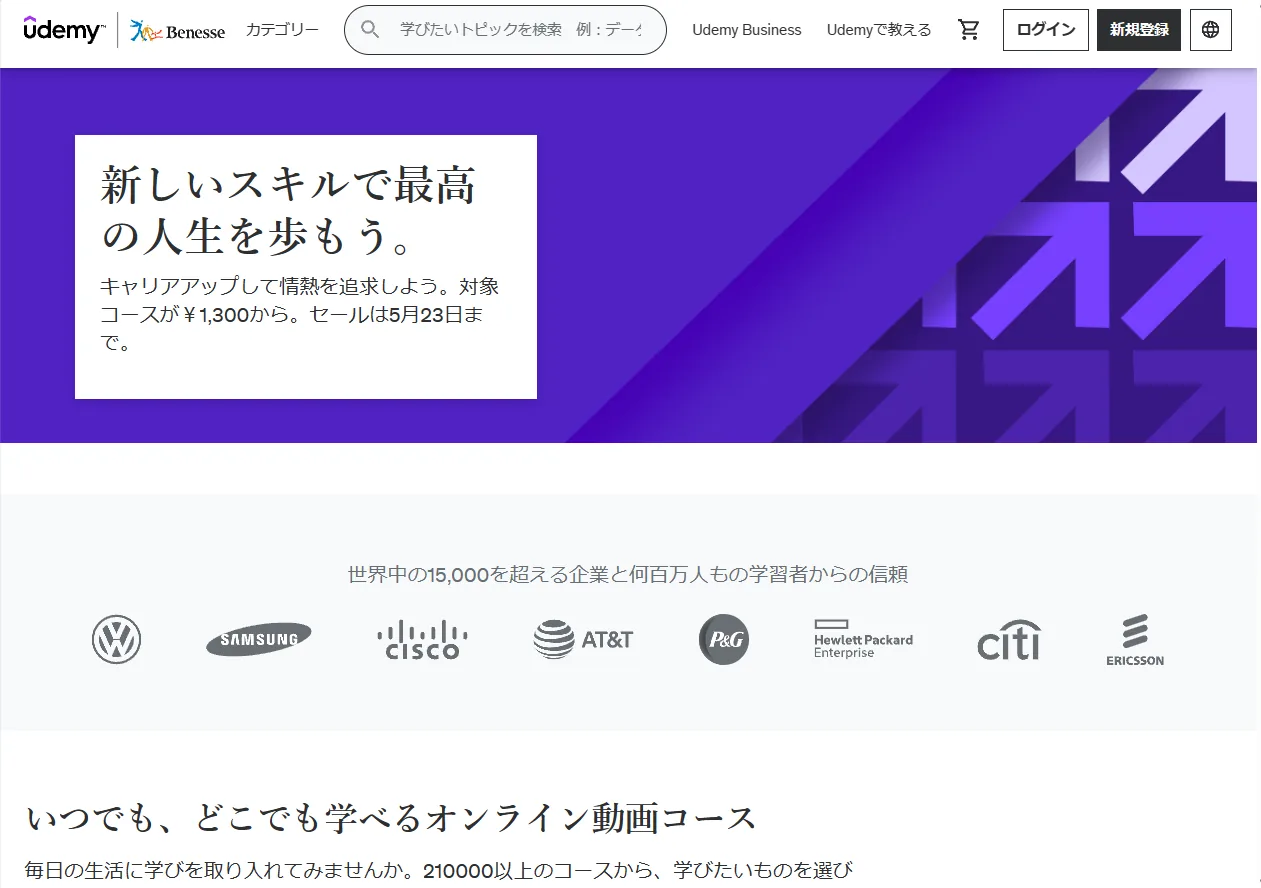The image size is (1261, 888).
Task: Click heading いつでも、どこでも学べるオンライン動画コース
Action: point(391,818)
